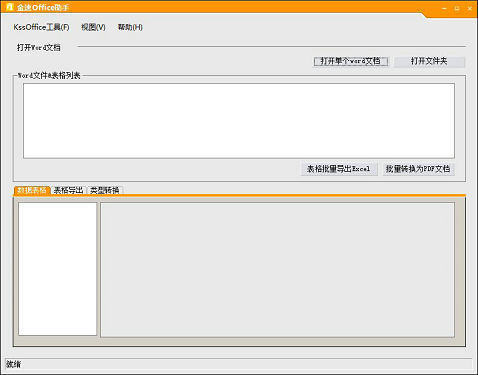478x375 pixels.
Task: Maximize the 金迪Office助手 window
Action: click(457, 8)
